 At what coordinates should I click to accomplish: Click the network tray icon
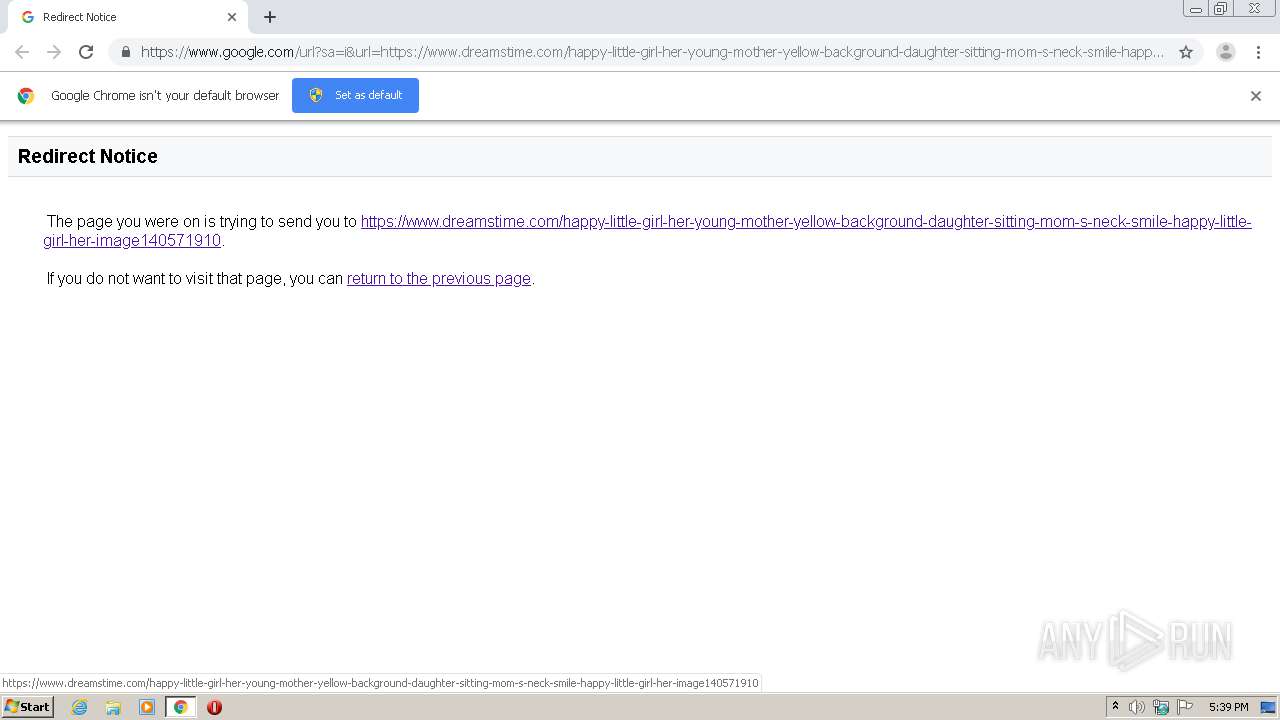[1161, 707]
